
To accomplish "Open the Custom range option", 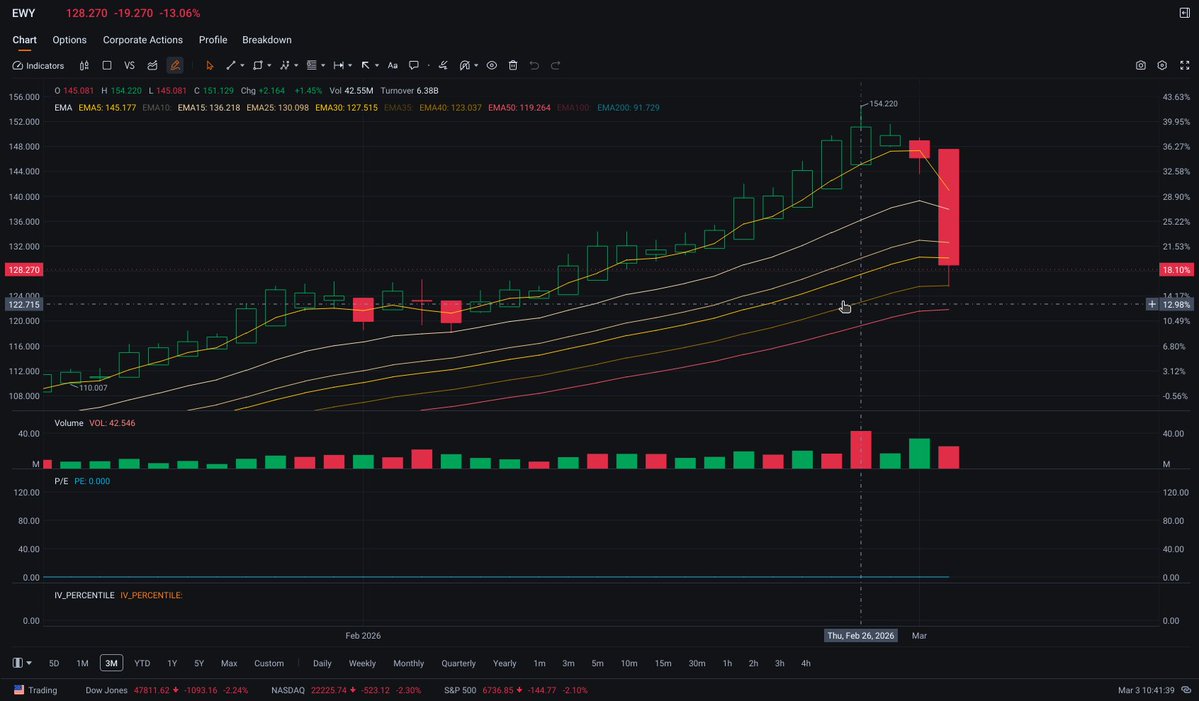I will [x=269, y=664].
